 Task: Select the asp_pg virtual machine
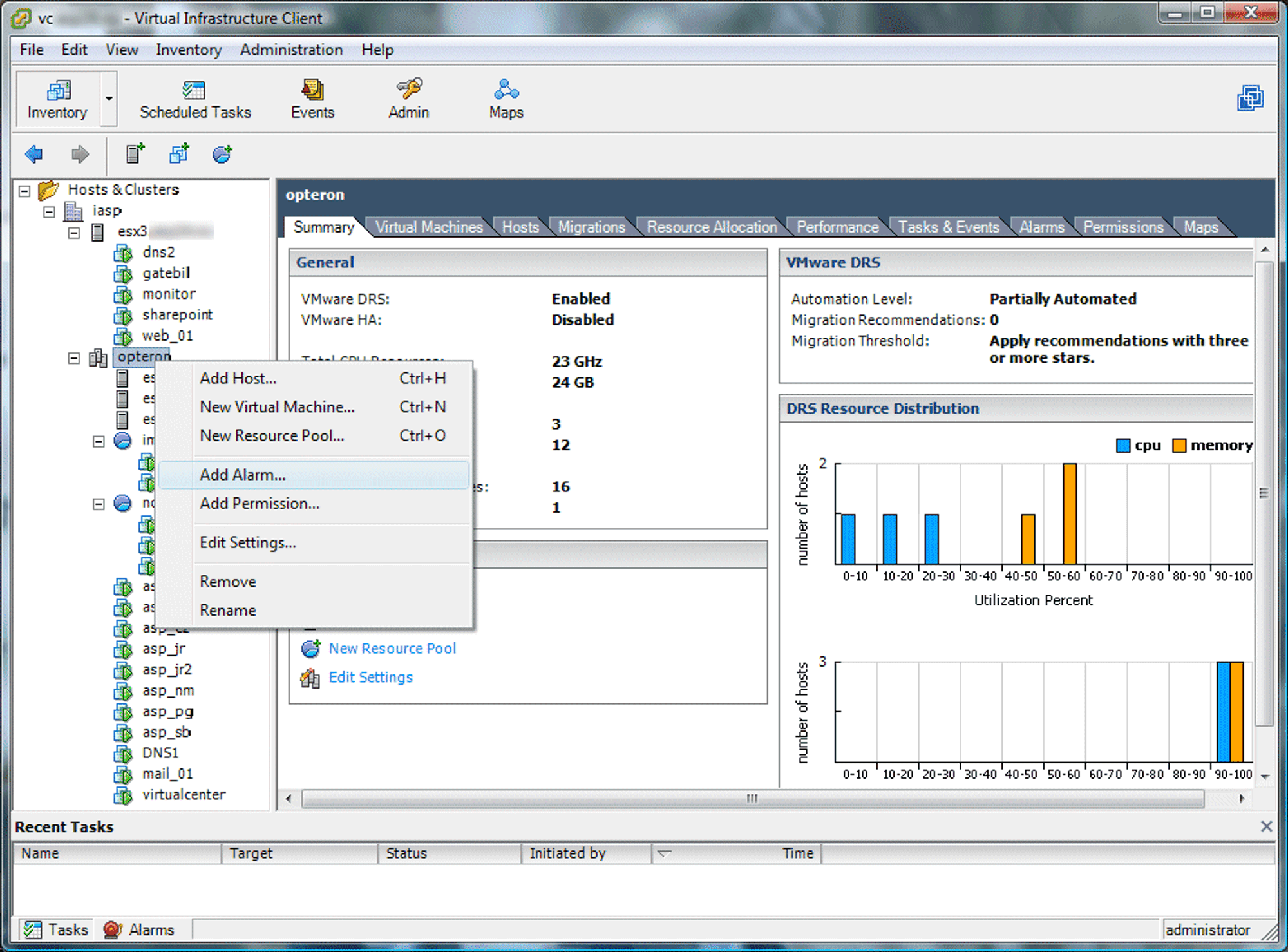pyautogui.click(x=167, y=711)
